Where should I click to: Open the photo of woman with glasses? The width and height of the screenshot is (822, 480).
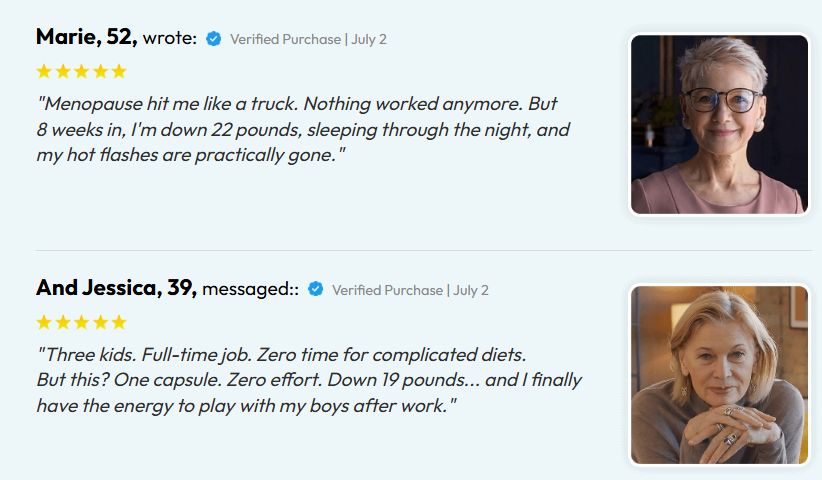point(719,125)
